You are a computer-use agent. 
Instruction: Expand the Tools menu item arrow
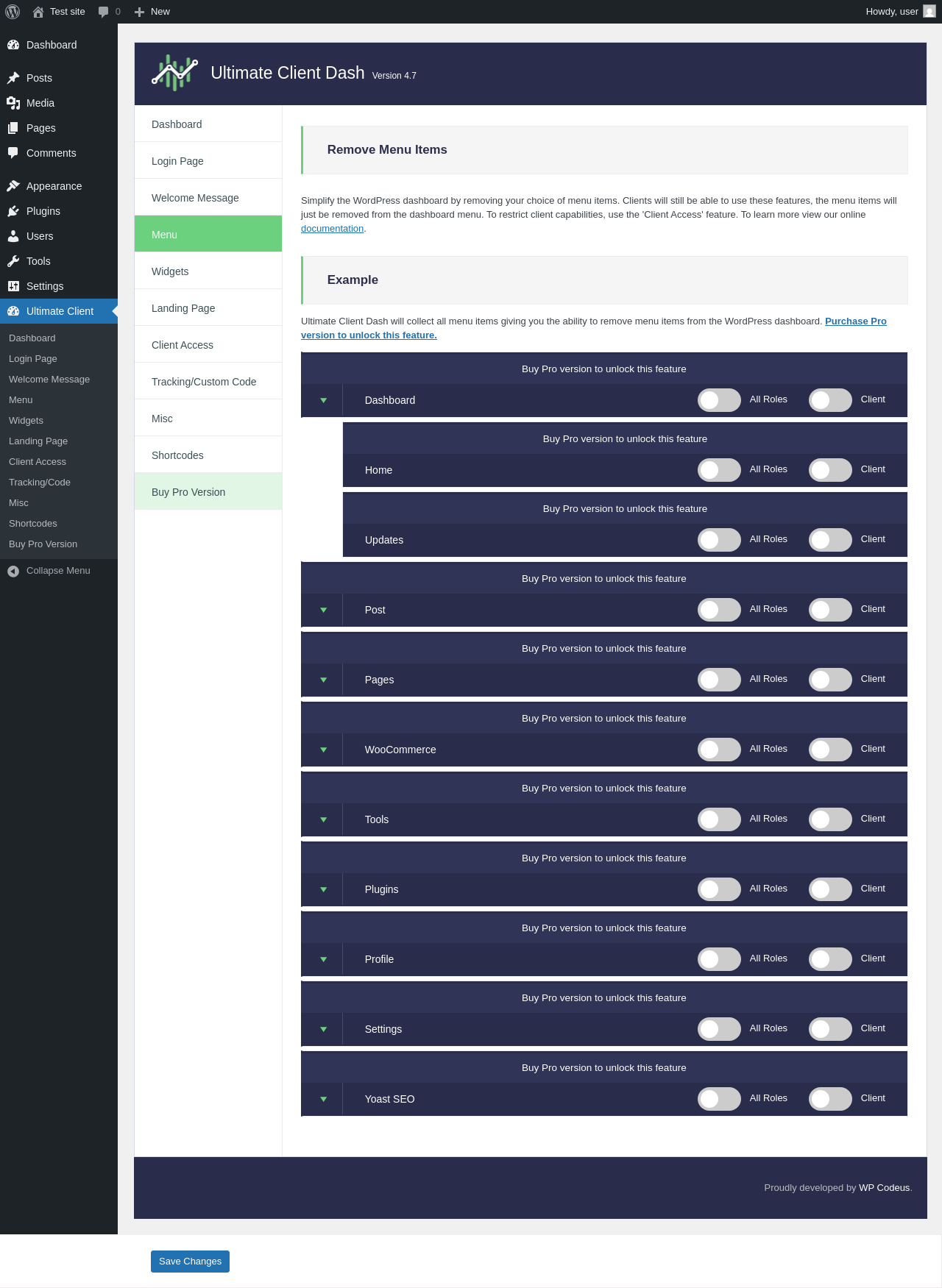click(323, 820)
